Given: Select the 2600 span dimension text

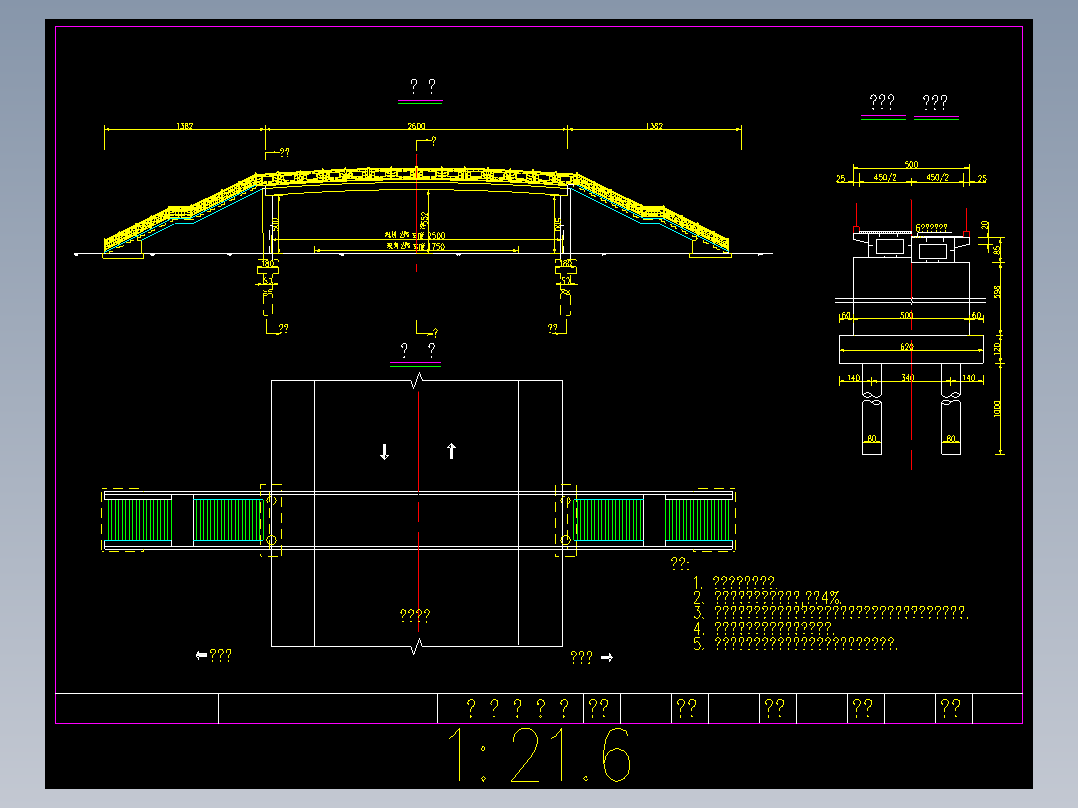Looking at the screenshot, I should click(x=416, y=126).
